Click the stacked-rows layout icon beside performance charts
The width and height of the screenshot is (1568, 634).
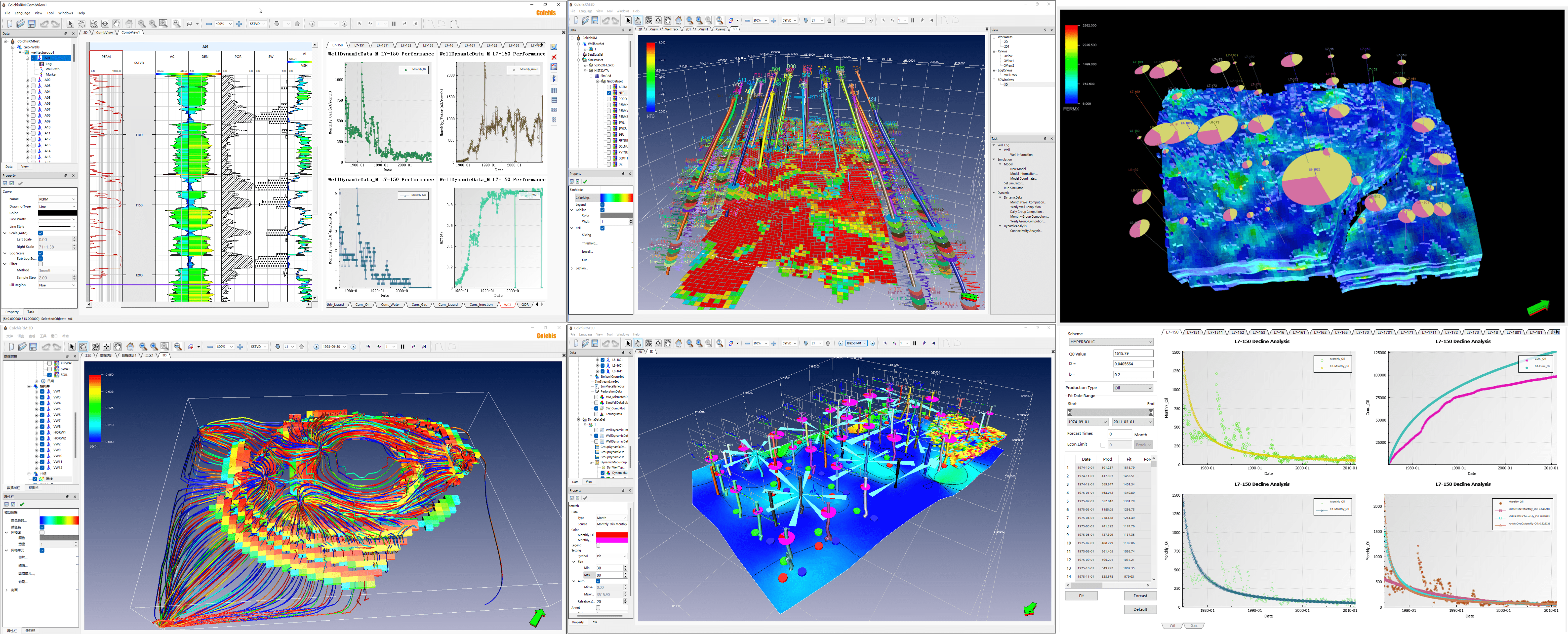554,100
